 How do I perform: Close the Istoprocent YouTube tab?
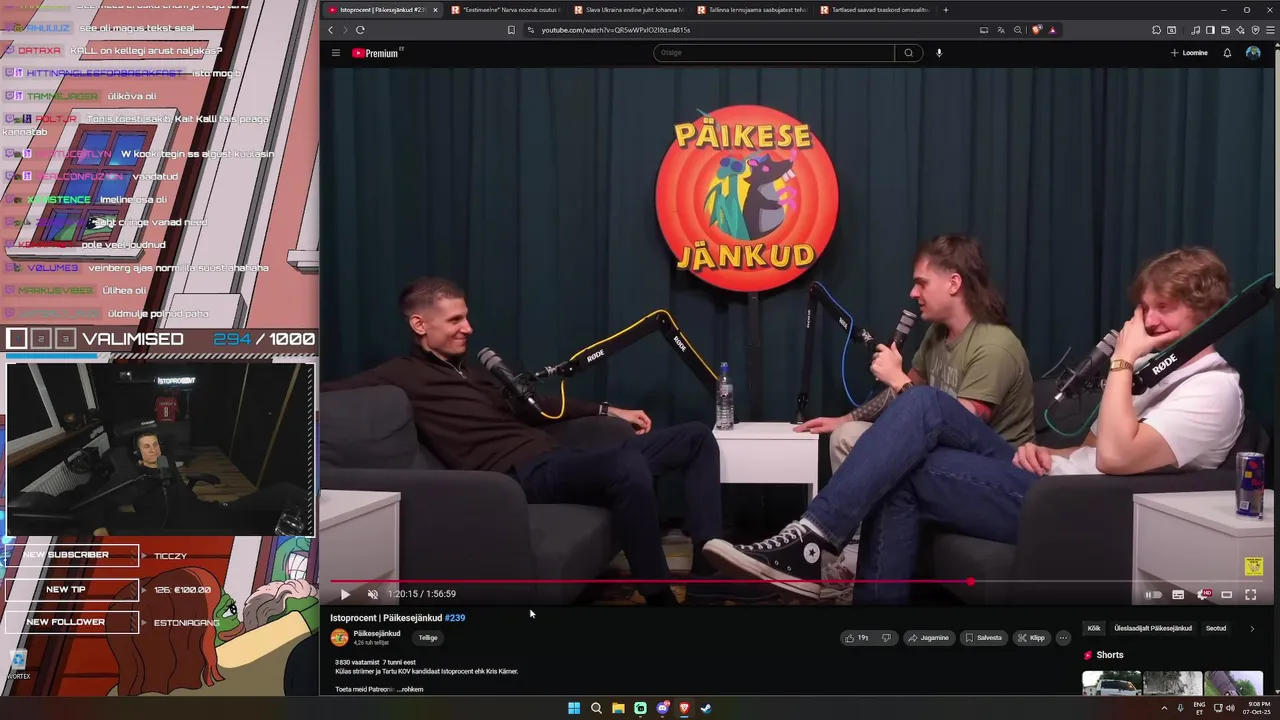coord(435,10)
